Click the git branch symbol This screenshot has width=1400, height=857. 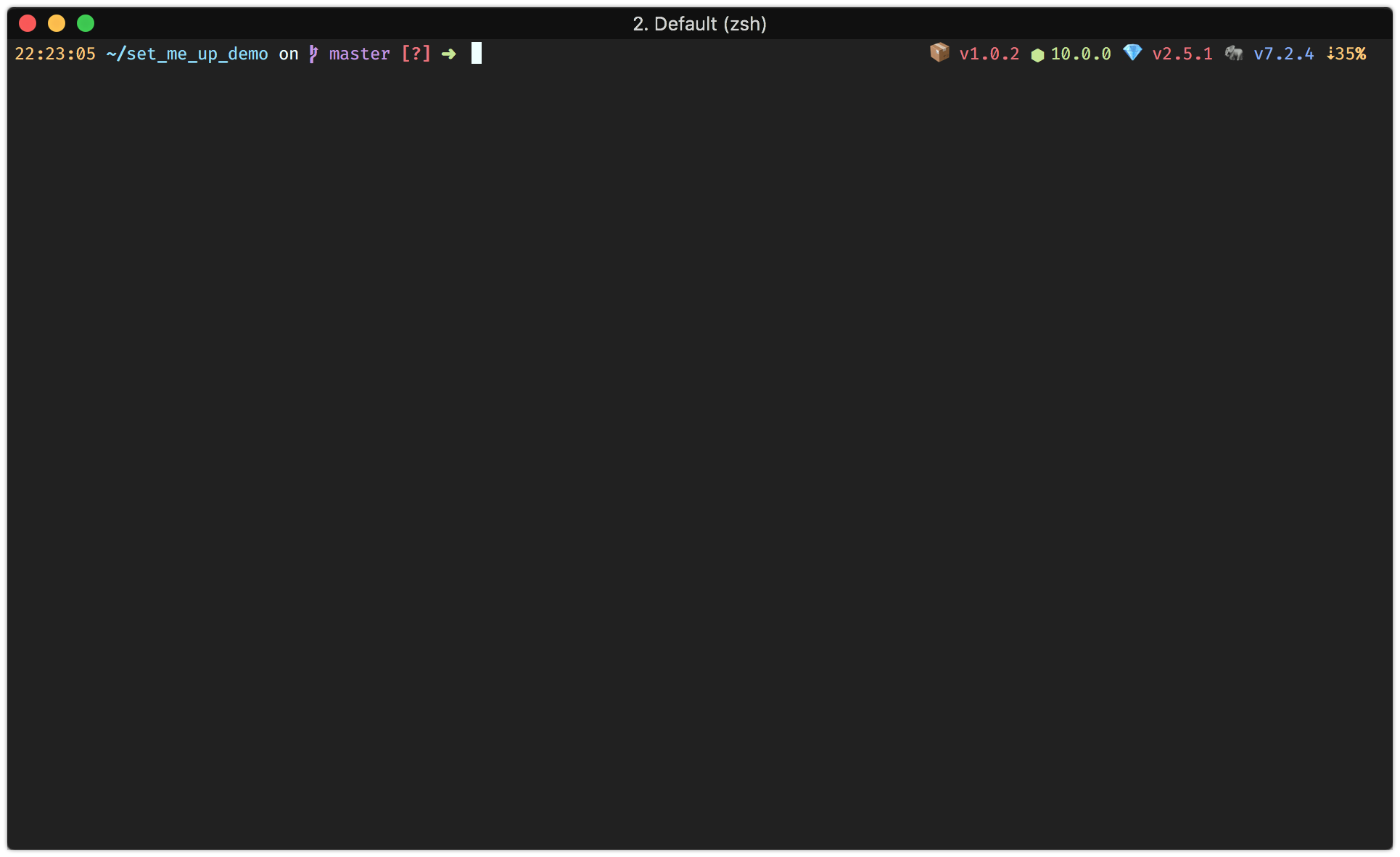(313, 54)
